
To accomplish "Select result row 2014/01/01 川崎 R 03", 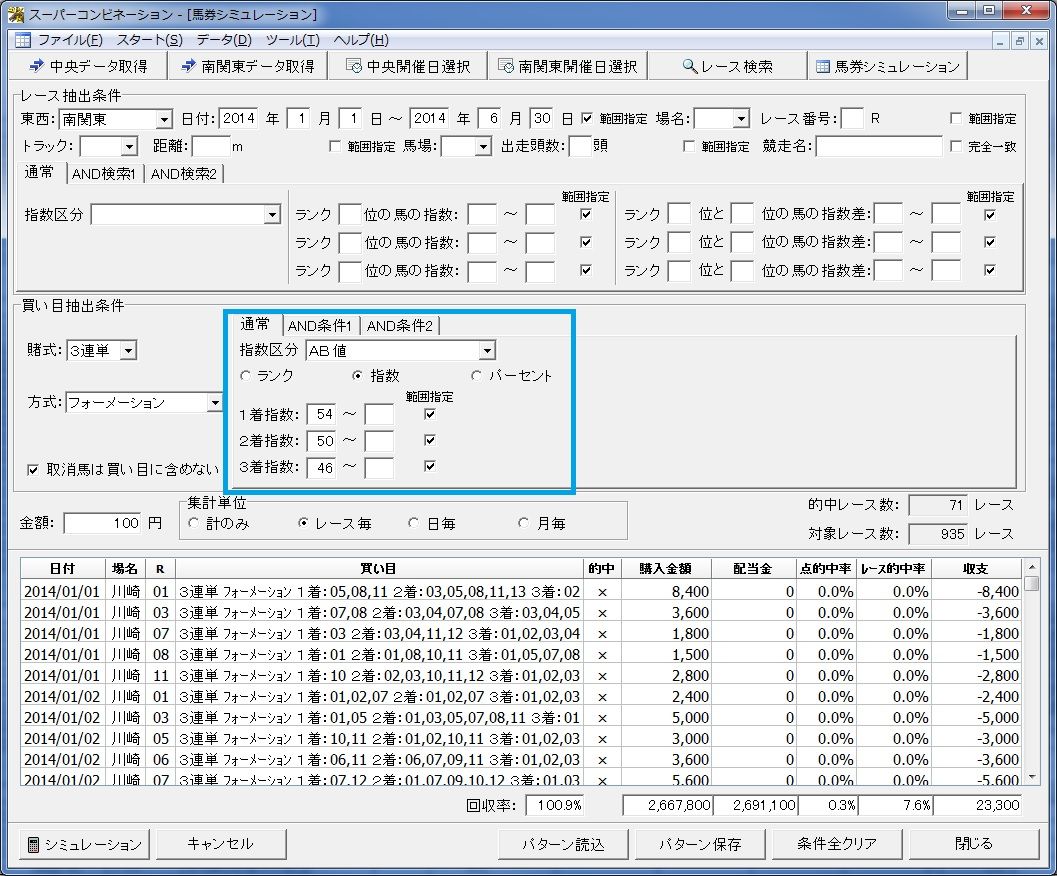I will click(521, 612).
